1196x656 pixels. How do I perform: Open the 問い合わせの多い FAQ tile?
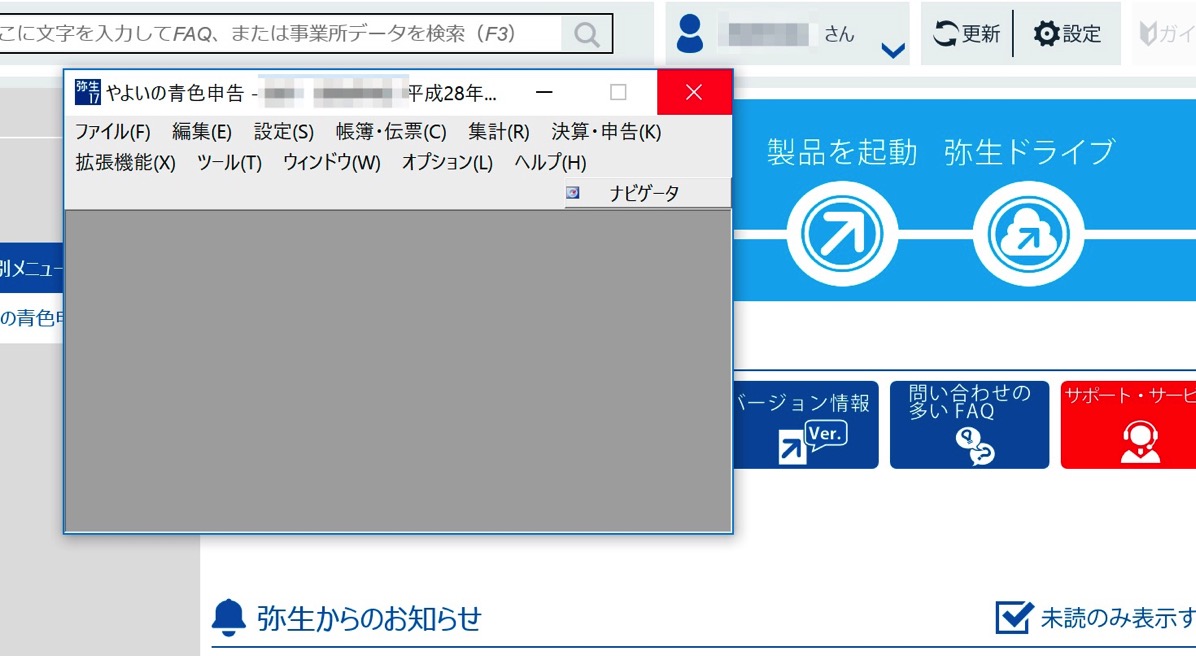pyautogui.click(x=969, y=425)
